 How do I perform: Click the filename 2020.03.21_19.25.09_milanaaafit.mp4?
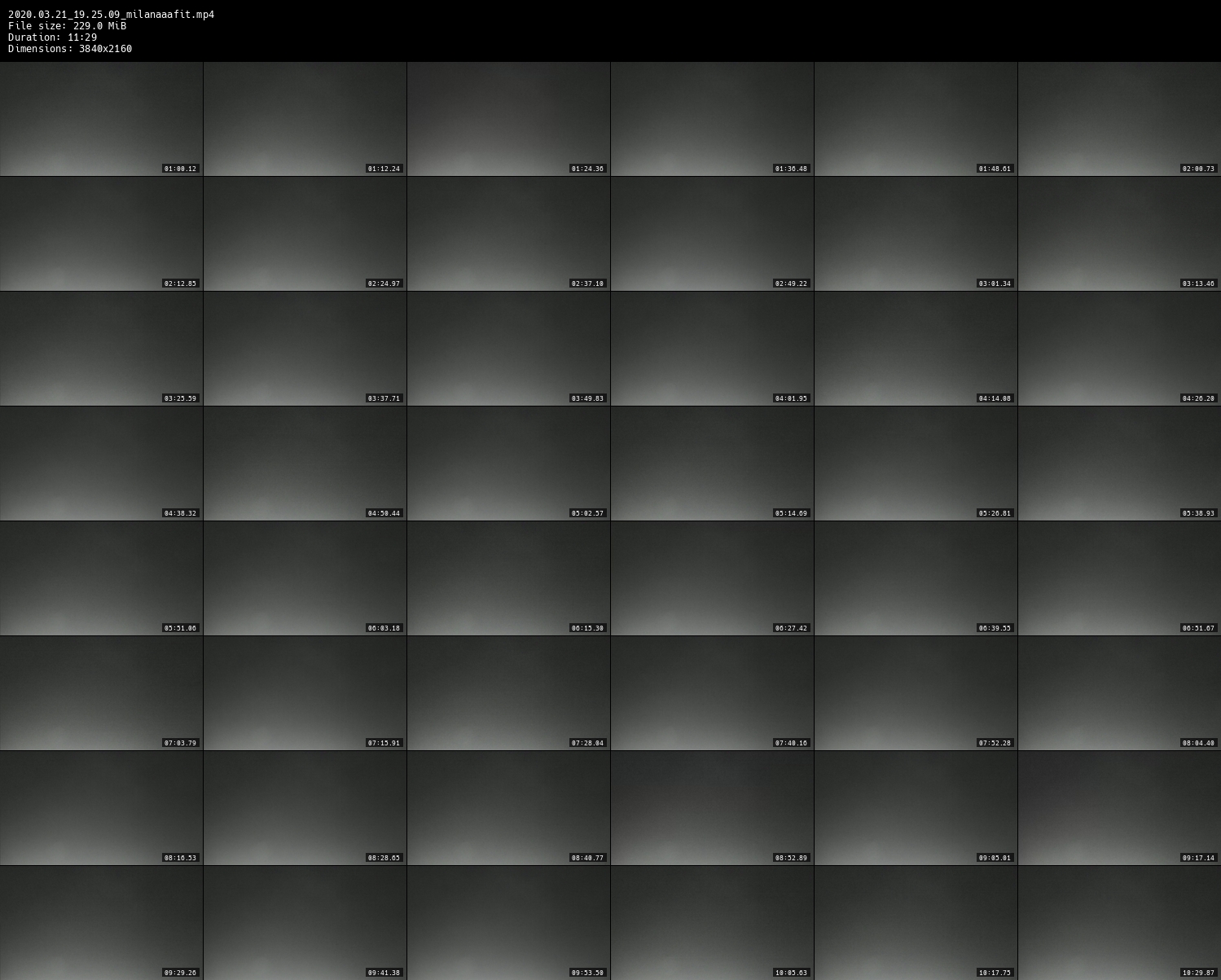(x=111, y=15)
